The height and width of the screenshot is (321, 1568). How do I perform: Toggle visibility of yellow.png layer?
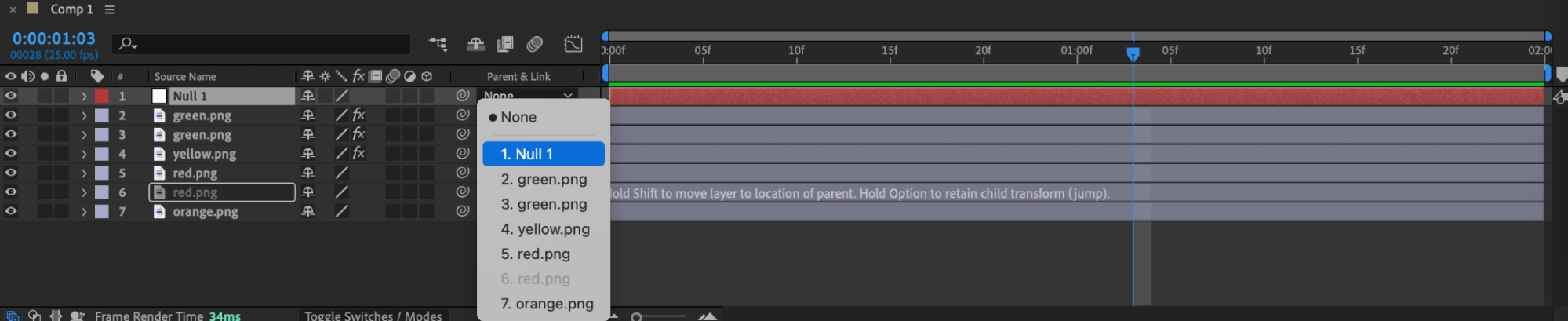point(11,154)
